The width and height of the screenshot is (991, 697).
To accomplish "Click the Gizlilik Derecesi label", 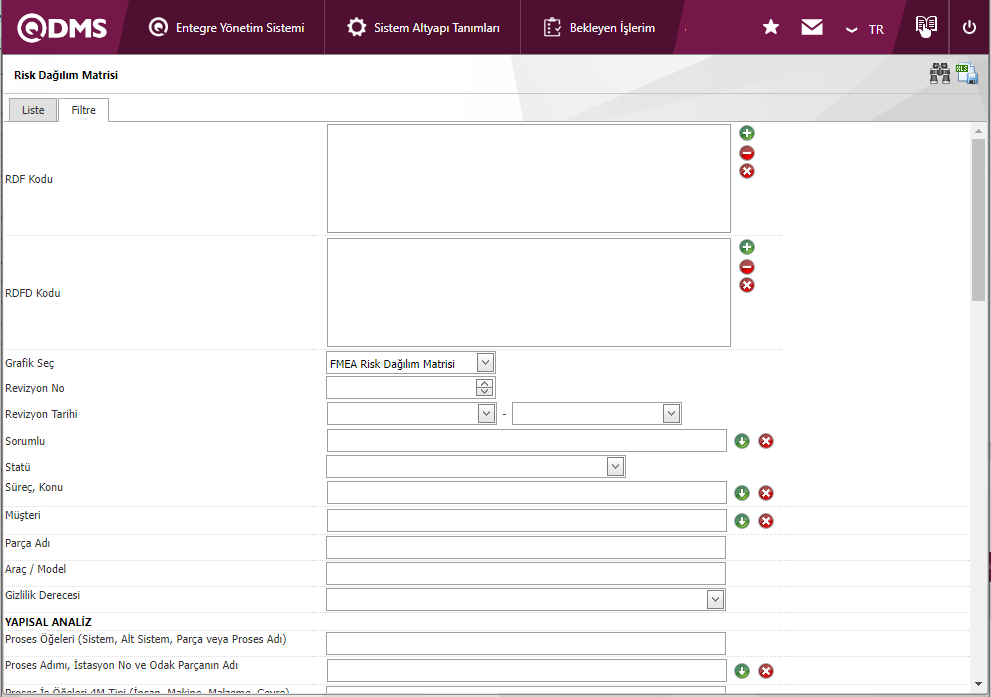I will [42, 595].
